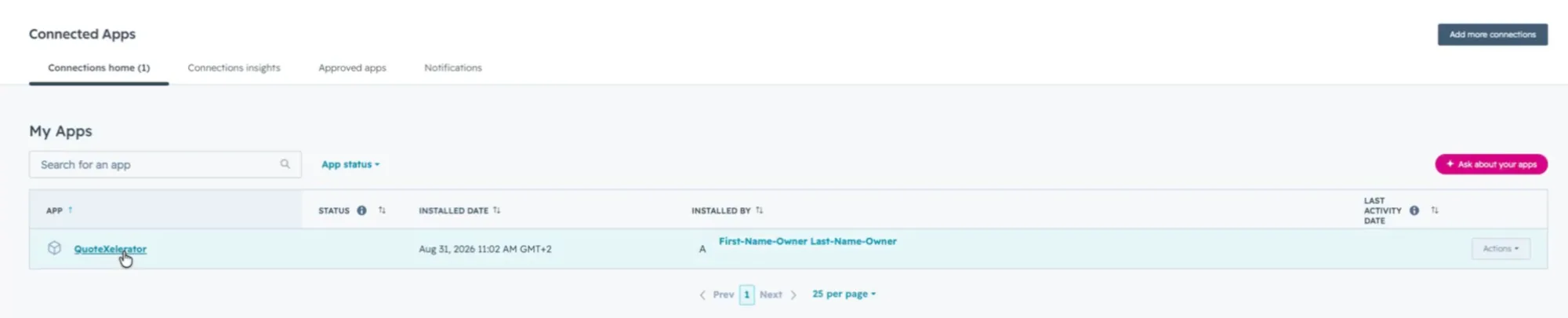Click the QuoteXelerator cube app icon
Image resolution: width=1568 pixels, height=318 pixels.
(54, 248)
